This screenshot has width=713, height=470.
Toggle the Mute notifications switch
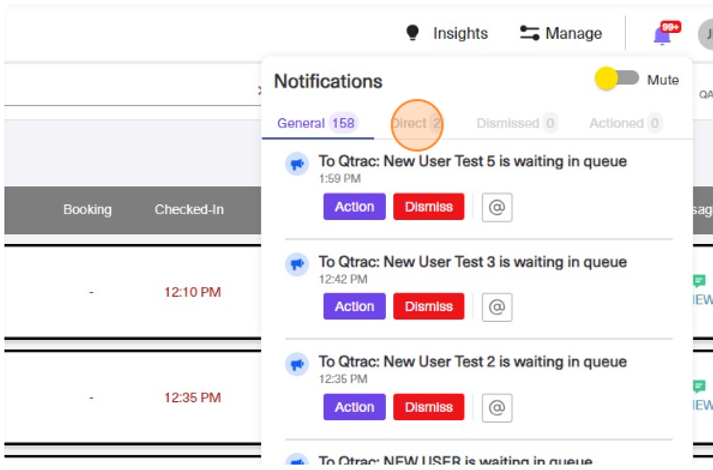tap(617, 79)
